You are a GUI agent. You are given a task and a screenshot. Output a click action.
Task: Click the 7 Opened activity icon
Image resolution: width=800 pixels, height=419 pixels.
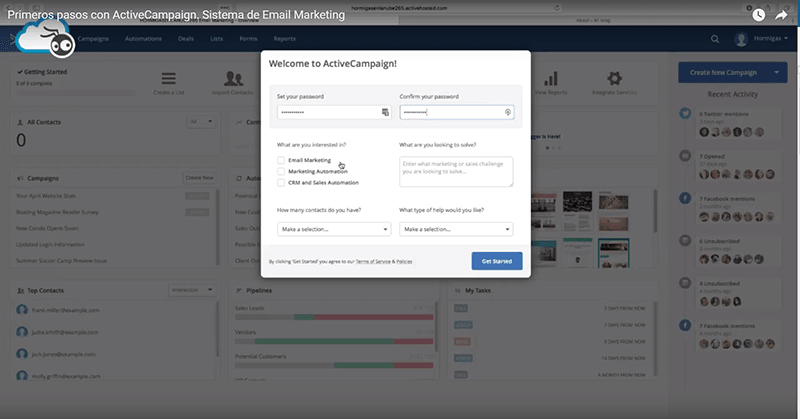click(x=685, y=156)
